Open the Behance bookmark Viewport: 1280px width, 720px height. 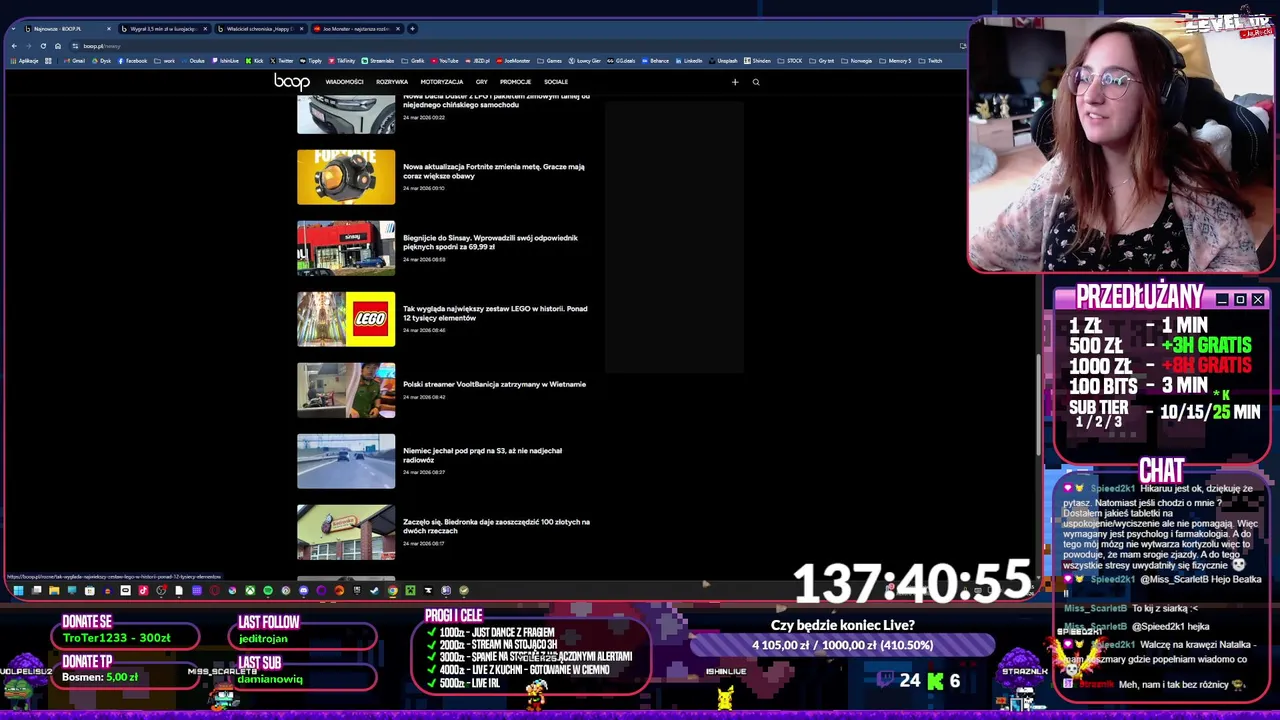(655, 61)
